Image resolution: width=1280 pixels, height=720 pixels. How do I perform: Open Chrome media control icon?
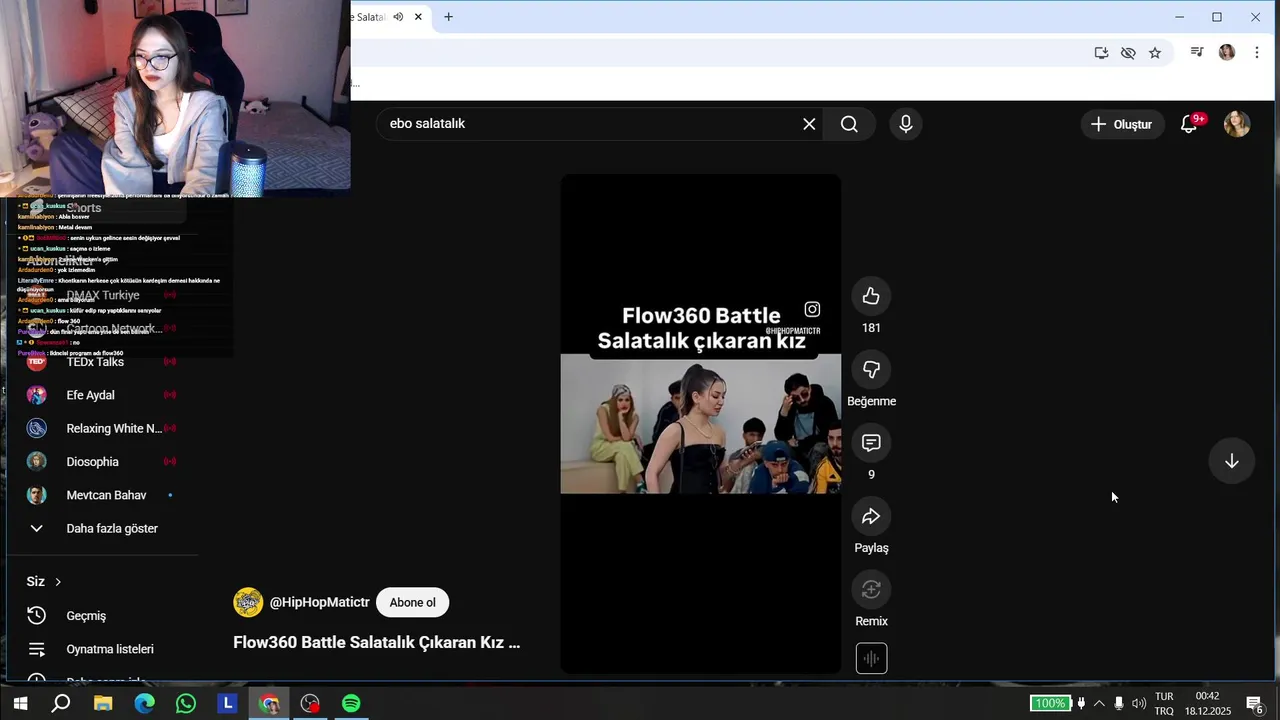coord(1196,52)
